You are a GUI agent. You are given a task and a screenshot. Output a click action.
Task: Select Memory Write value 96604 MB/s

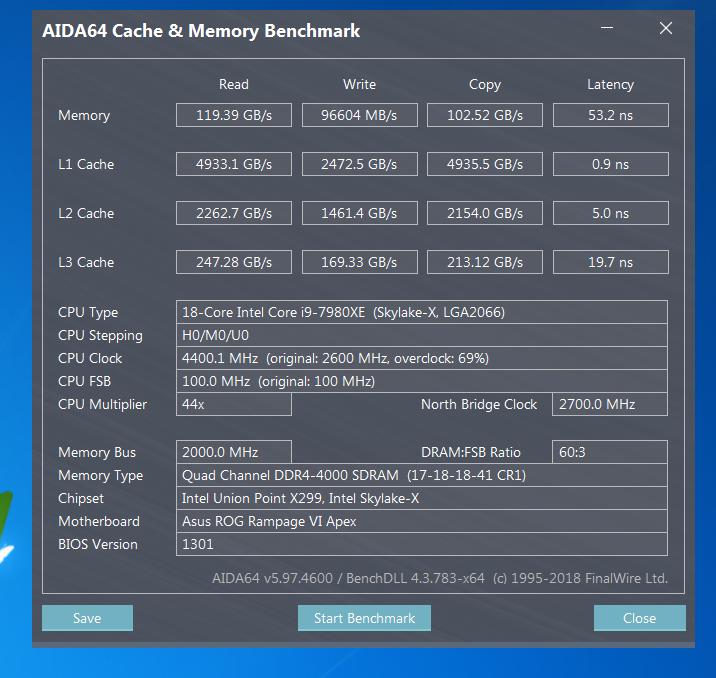[359, 115]
